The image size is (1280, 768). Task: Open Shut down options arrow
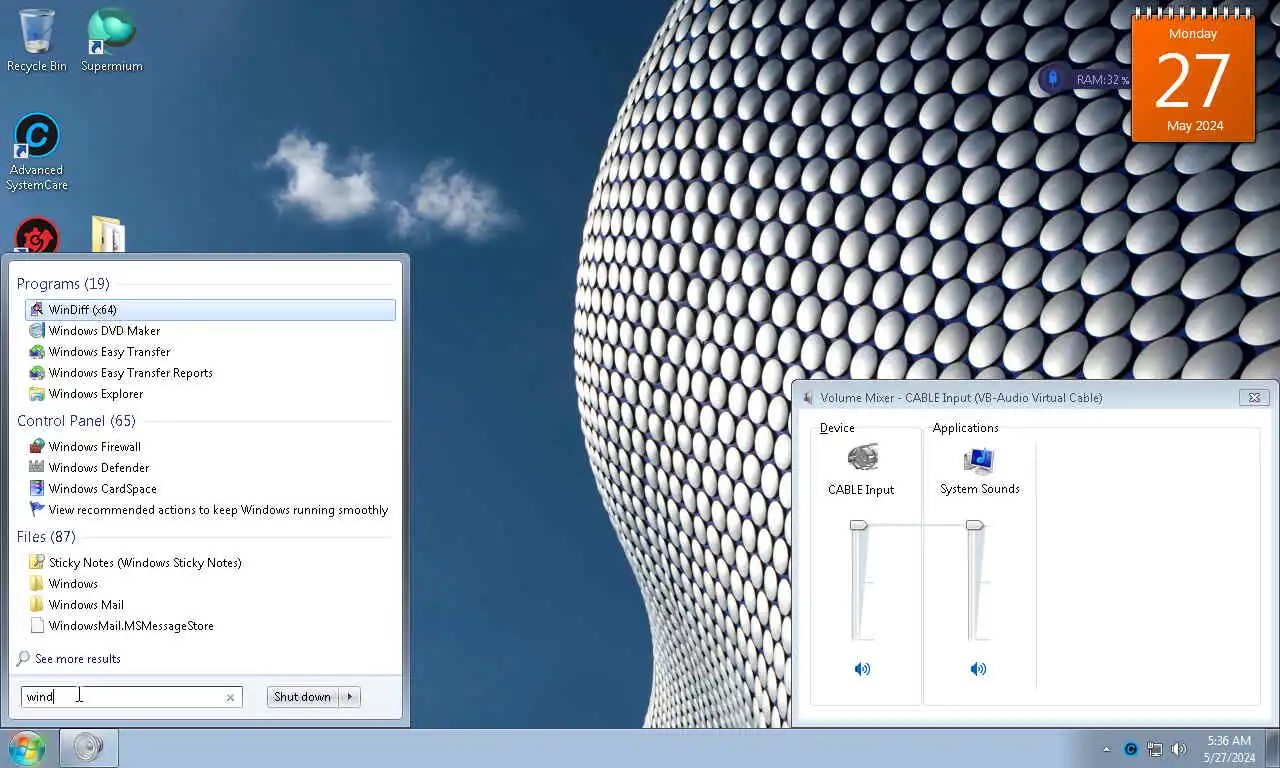click(x=349, y=697)
